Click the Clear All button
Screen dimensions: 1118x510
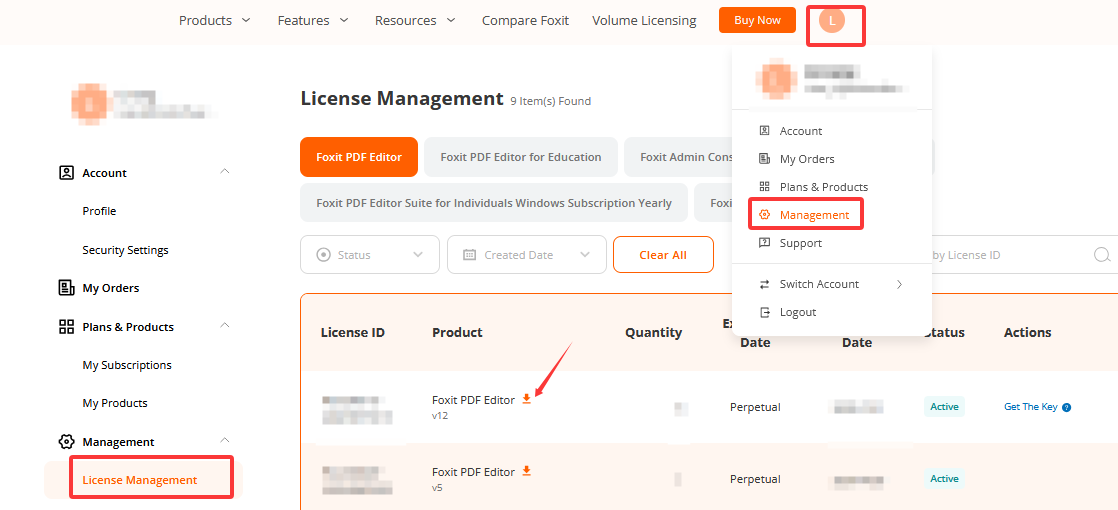tap(663, 255)
